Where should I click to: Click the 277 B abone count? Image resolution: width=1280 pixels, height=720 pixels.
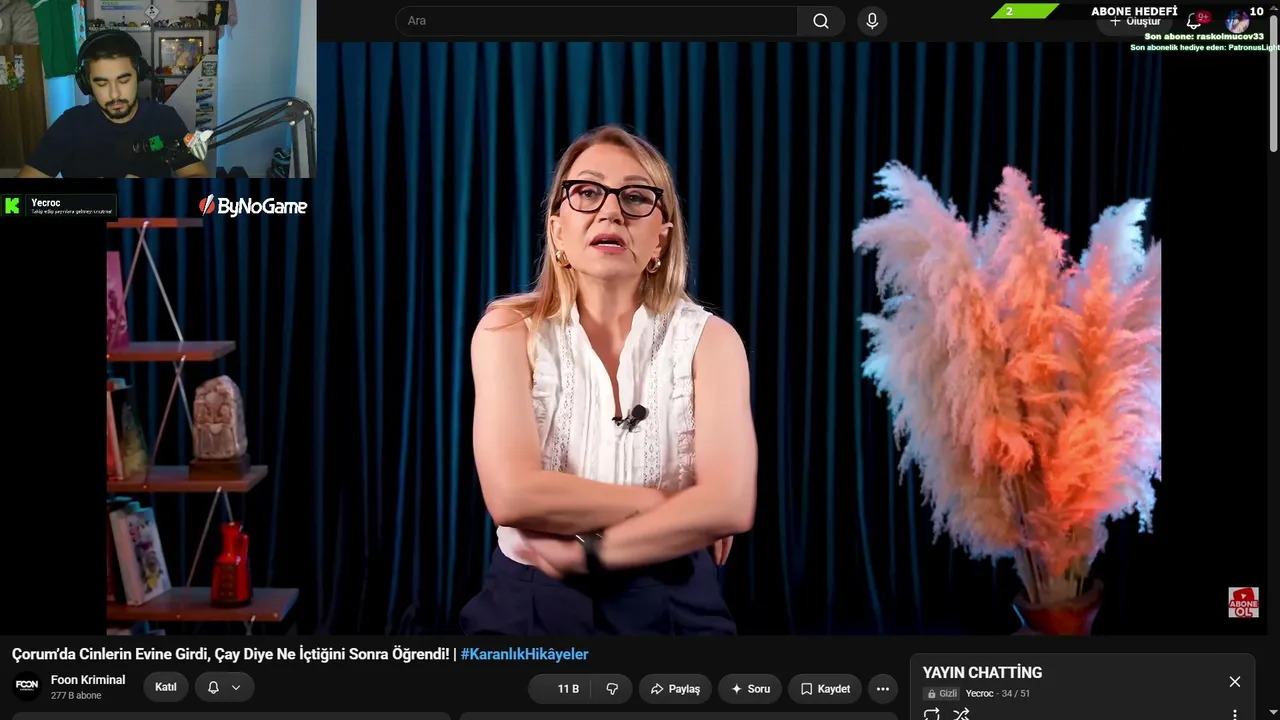tap(76, 696)
